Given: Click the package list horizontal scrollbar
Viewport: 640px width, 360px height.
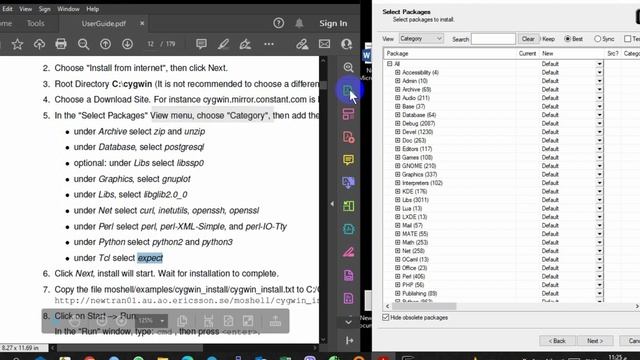Looking at the screenshot, I should click(x=424, y=306).
